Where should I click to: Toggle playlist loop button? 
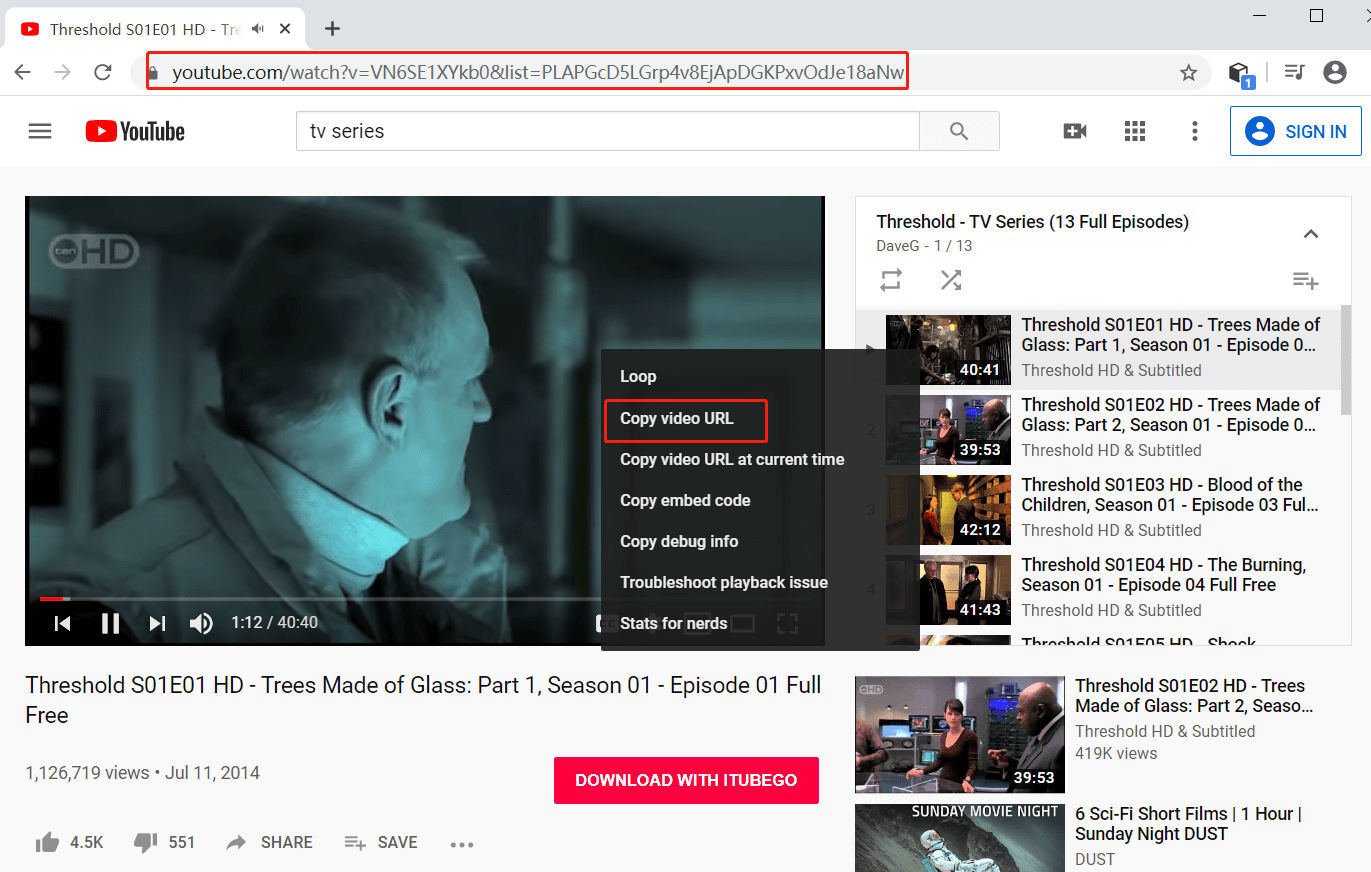pos(891,281)
